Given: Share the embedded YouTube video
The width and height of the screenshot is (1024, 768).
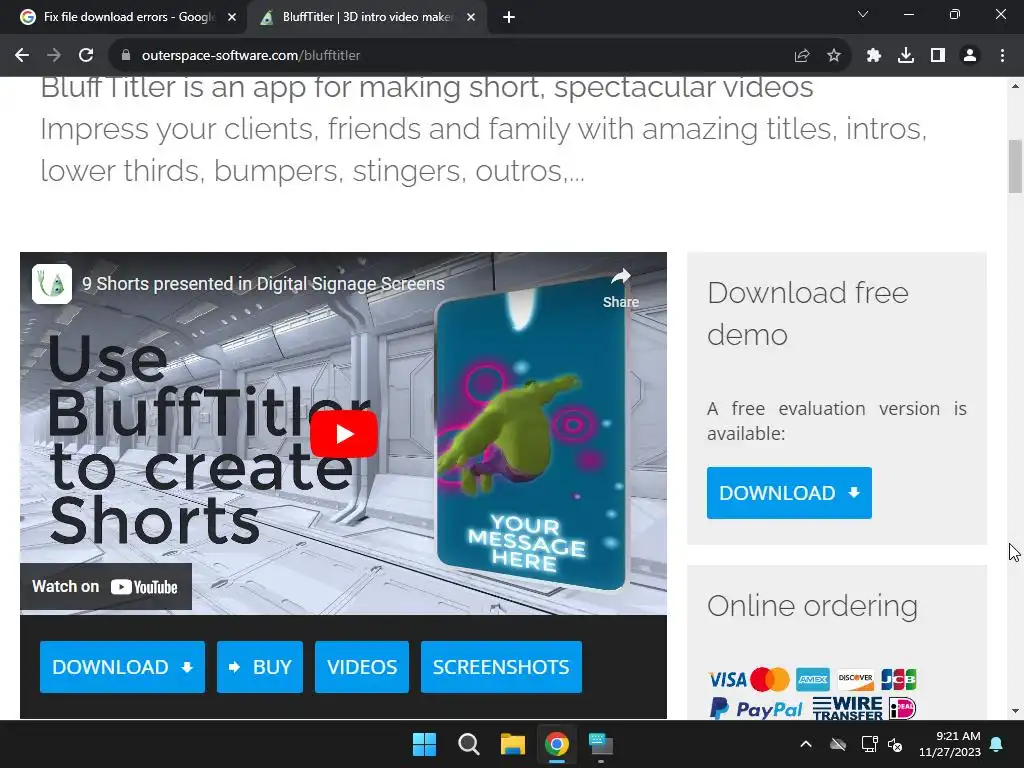Looking at the screenshot, I should (x=620, y=287).
